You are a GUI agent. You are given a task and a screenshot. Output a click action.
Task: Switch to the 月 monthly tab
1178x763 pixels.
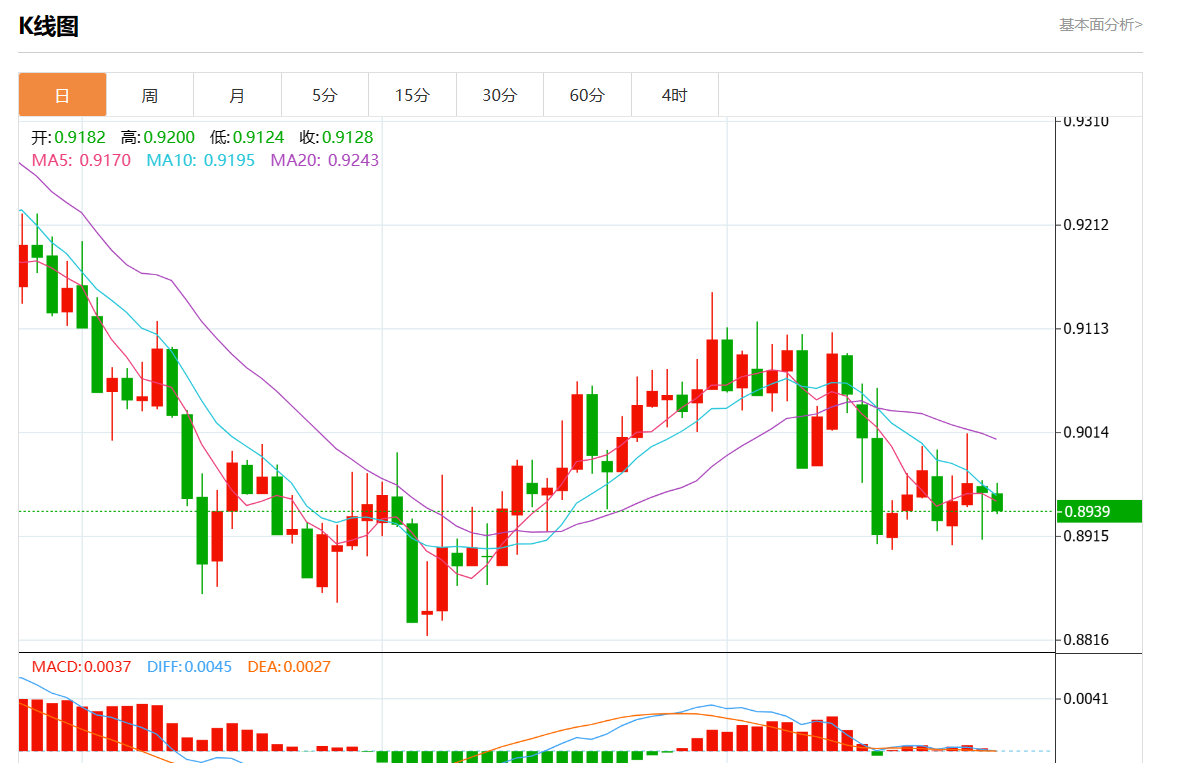(237, 95)
